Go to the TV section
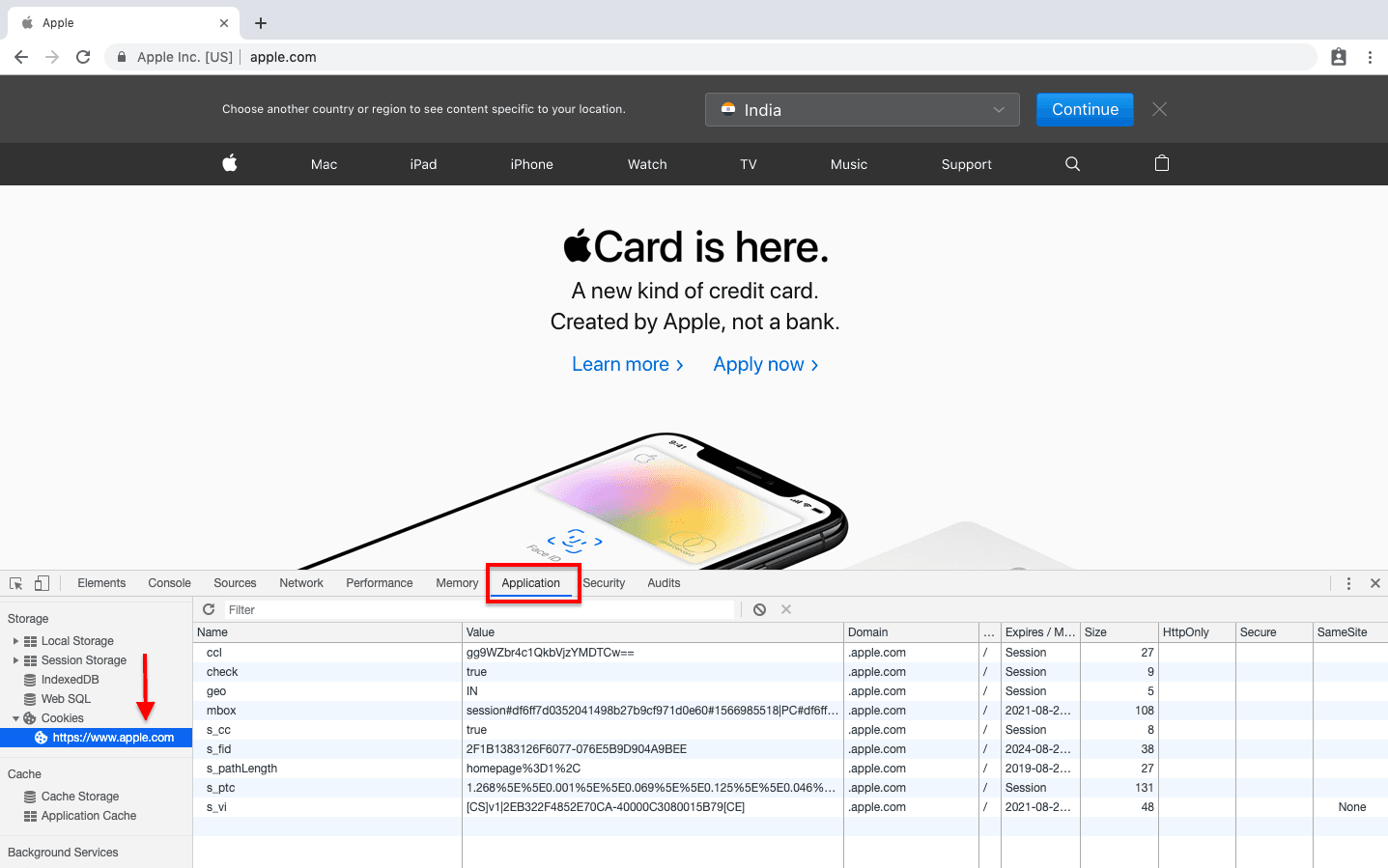 [x=749, y=164]
